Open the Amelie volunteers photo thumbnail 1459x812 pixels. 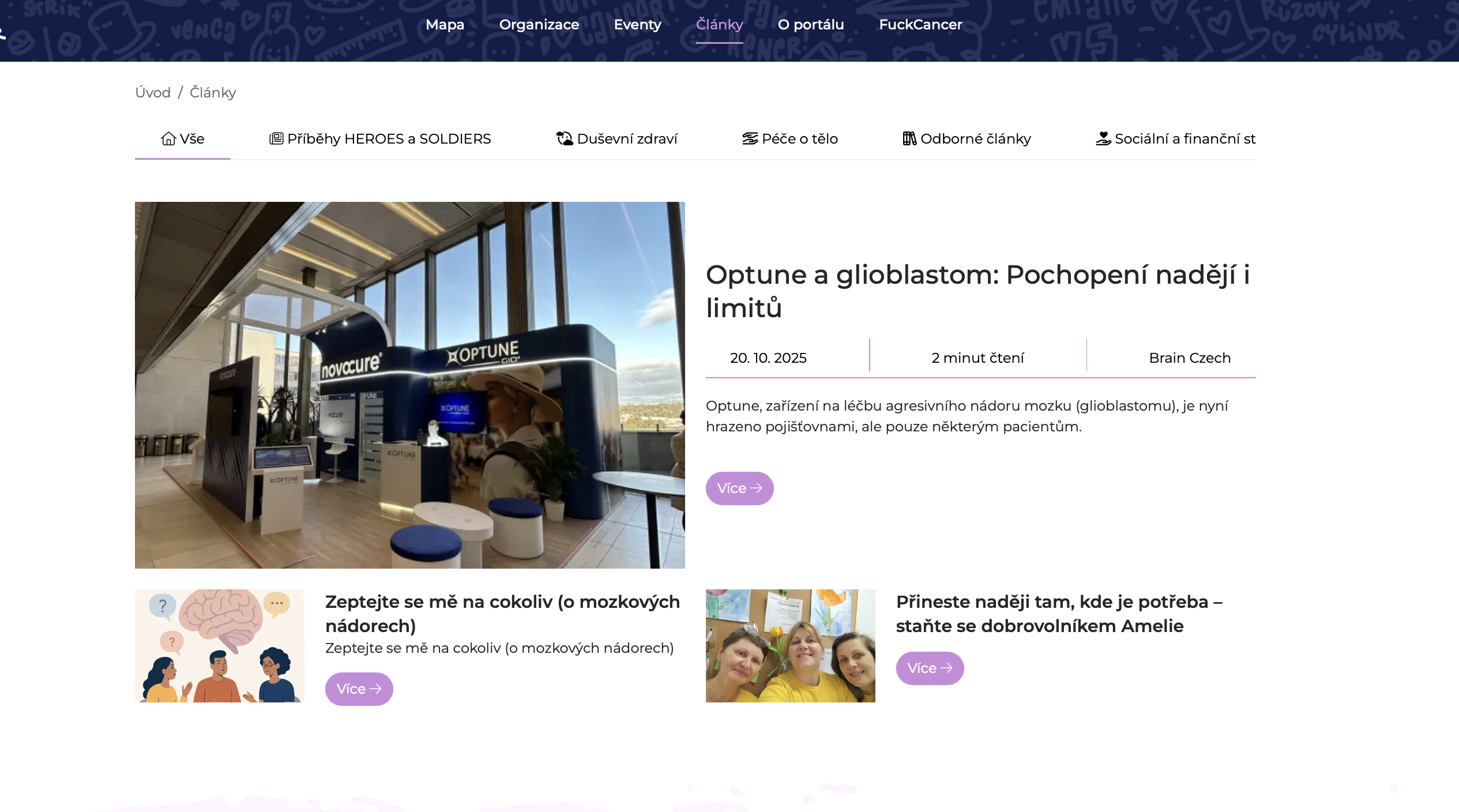tap(790, 646)
